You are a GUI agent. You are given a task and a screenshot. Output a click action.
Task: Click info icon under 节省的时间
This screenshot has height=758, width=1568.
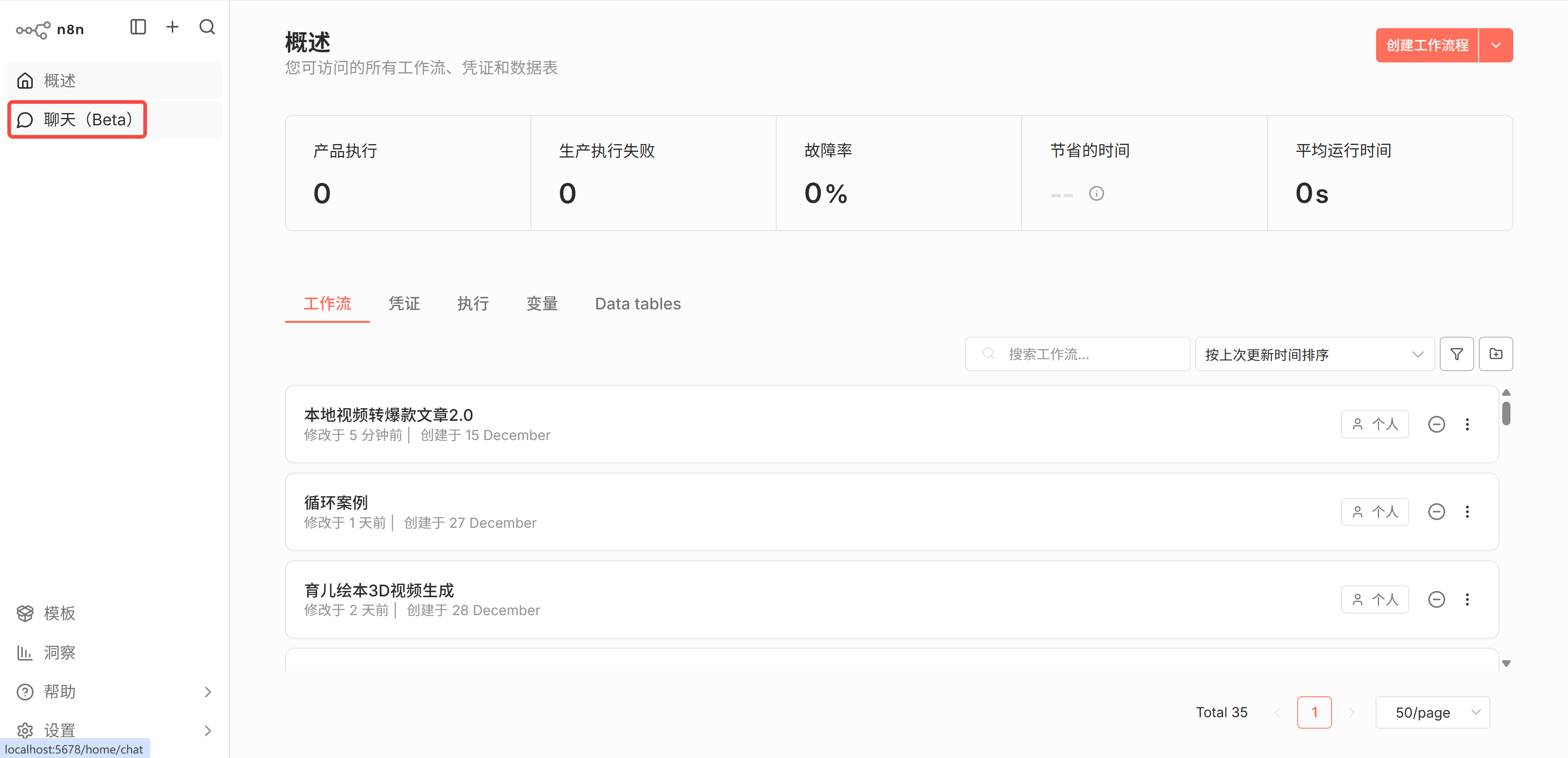pyautogui.click(x=1096, y=193)
